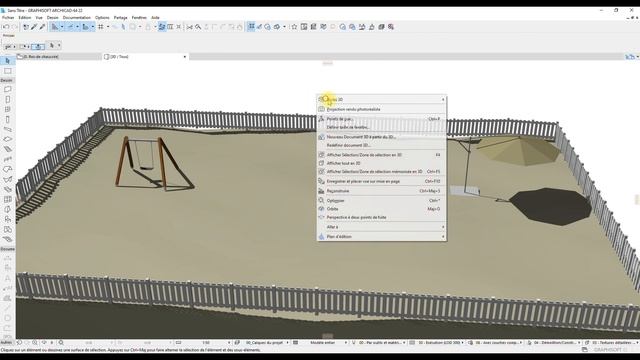Select the Window tool in the toolbox
The width and height of the screenshot is (640, 360).
(x=7, y=109)
